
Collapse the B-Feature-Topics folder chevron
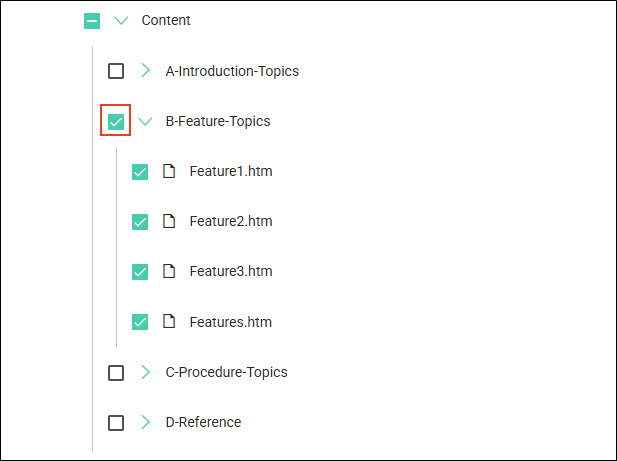[x=146, y=122]
